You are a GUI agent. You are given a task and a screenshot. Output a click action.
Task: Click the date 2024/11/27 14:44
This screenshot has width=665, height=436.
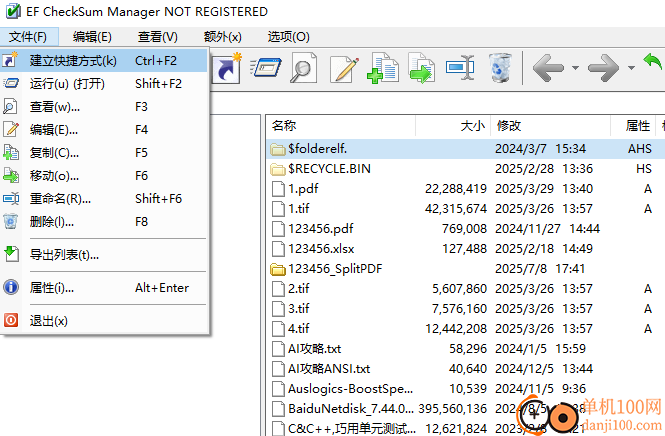(548, 229)
